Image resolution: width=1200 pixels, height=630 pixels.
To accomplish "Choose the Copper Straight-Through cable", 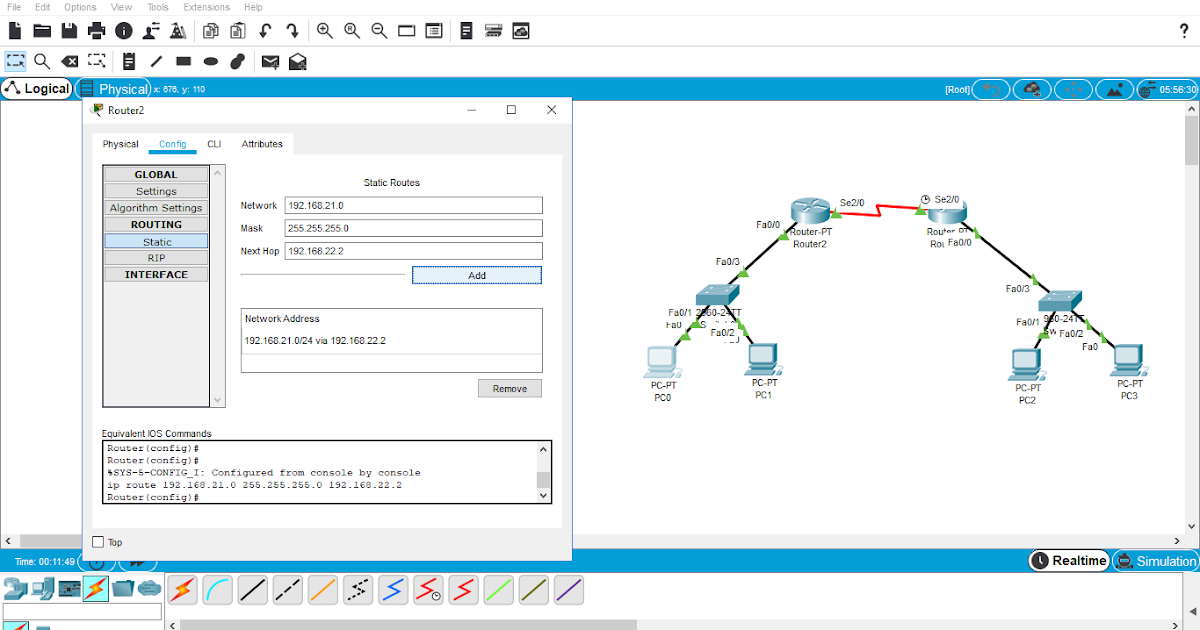I will pyautogui.click(x=252, y=590).
